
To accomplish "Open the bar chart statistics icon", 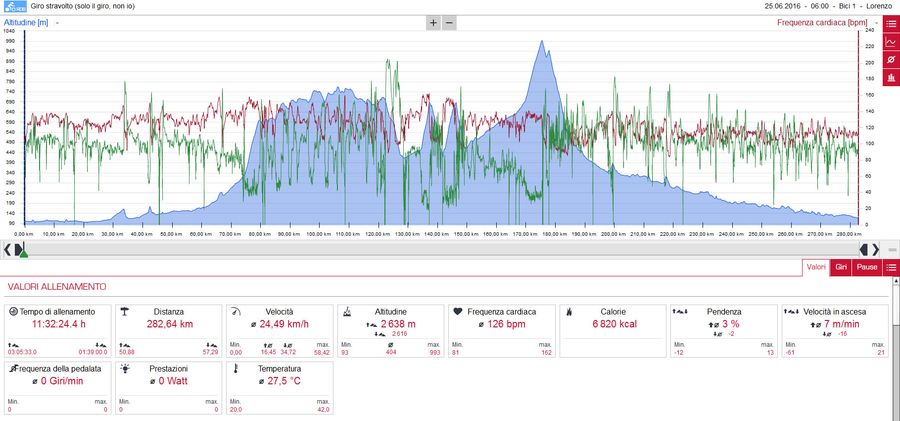I will pos(891,77).
